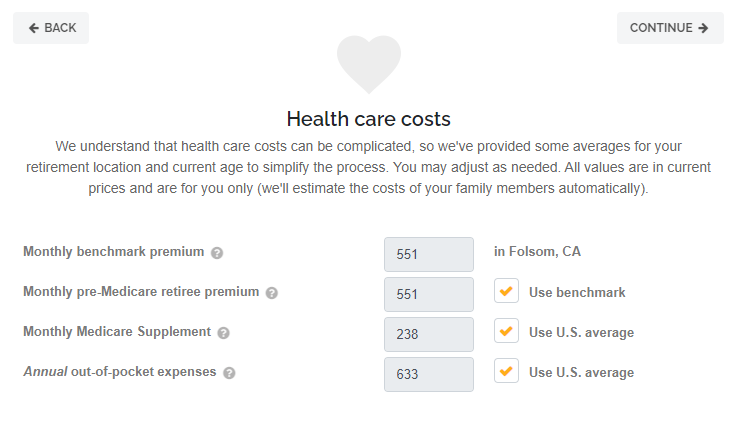Screen dimensions: 737x430
Task: Click the 'Monthly benchmark premium' label
Action: (x=113, y=252)
